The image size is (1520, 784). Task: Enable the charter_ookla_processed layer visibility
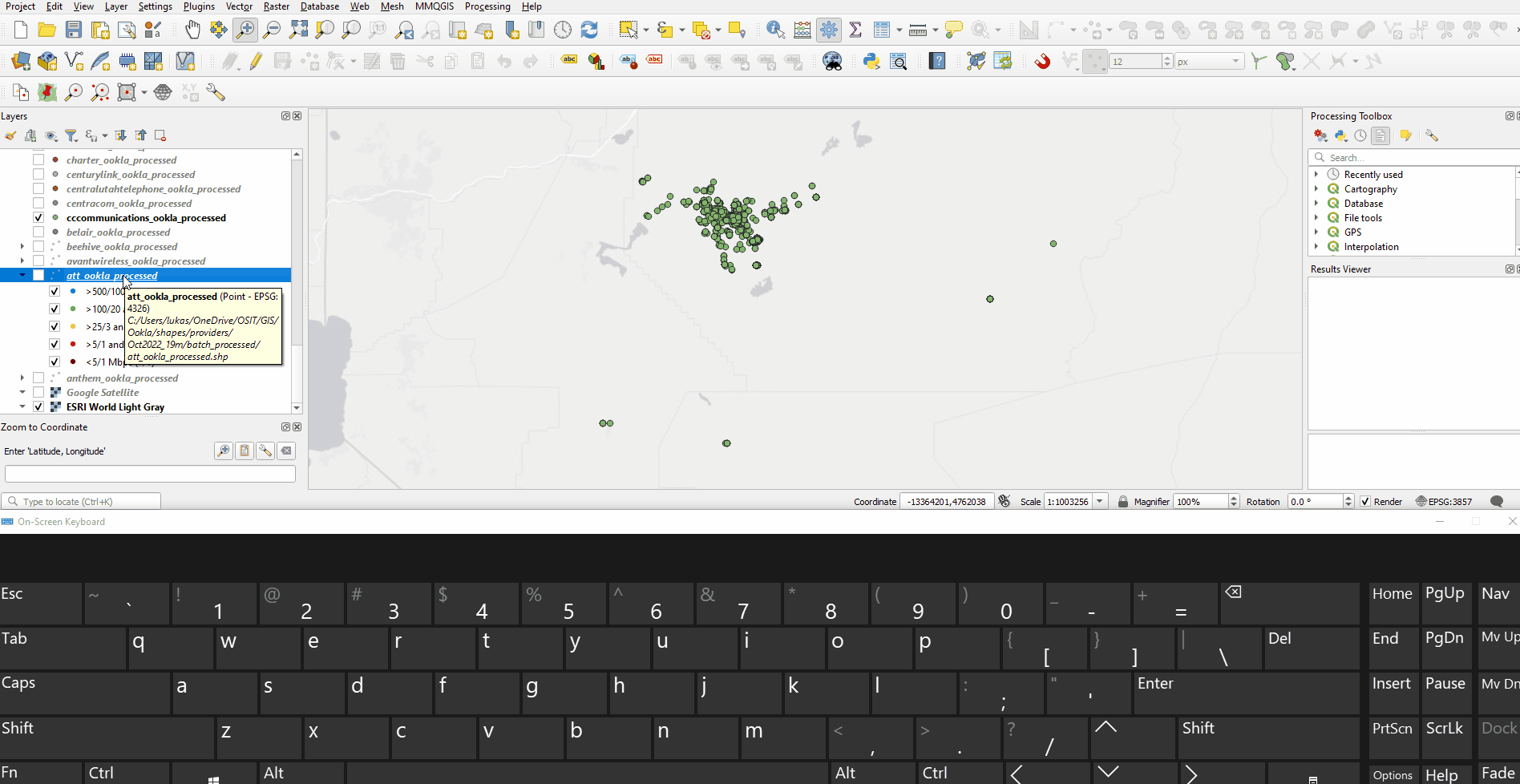click(x=38, y=159)
